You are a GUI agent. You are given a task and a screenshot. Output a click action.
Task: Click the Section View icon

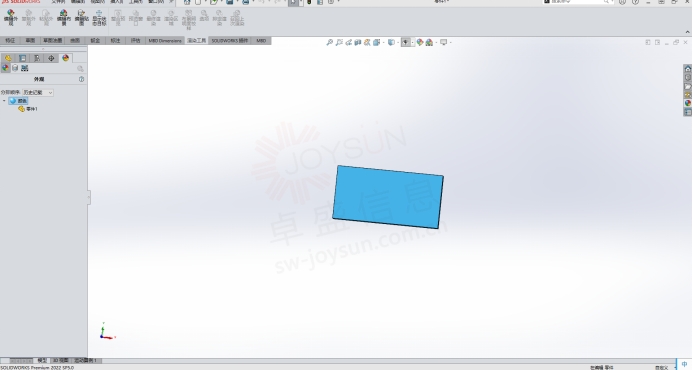[358, 42]
